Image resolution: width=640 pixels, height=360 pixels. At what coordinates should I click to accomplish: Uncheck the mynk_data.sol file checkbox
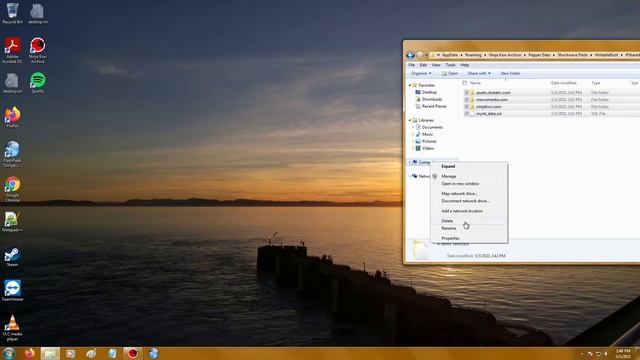[467, 113]
